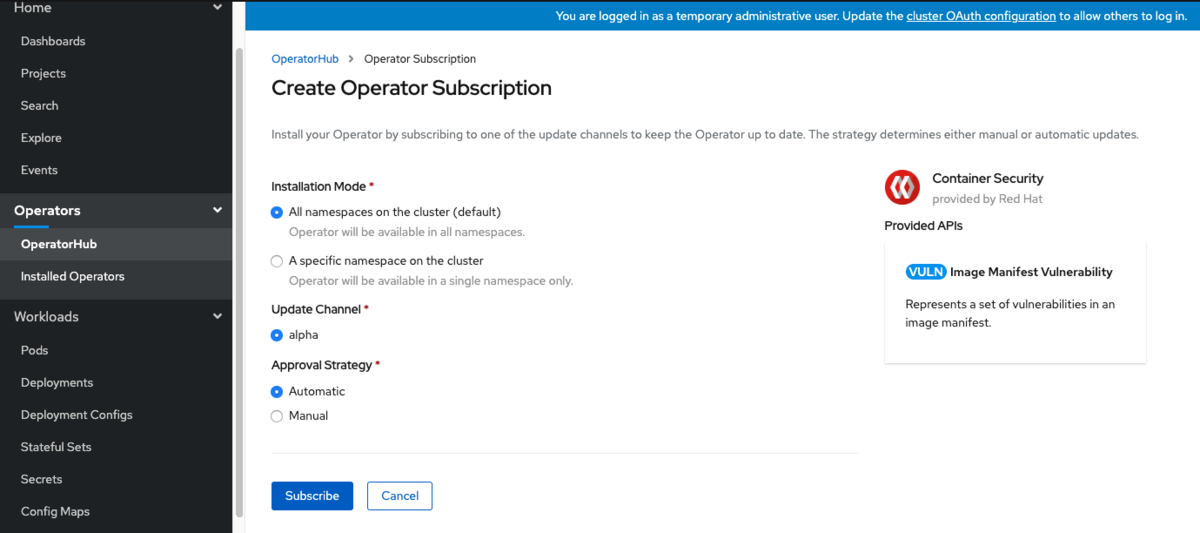The width and height of the screenshot is (1200, 533).
Task: Open Explore in the sidebar
Action: pos(41,138)
